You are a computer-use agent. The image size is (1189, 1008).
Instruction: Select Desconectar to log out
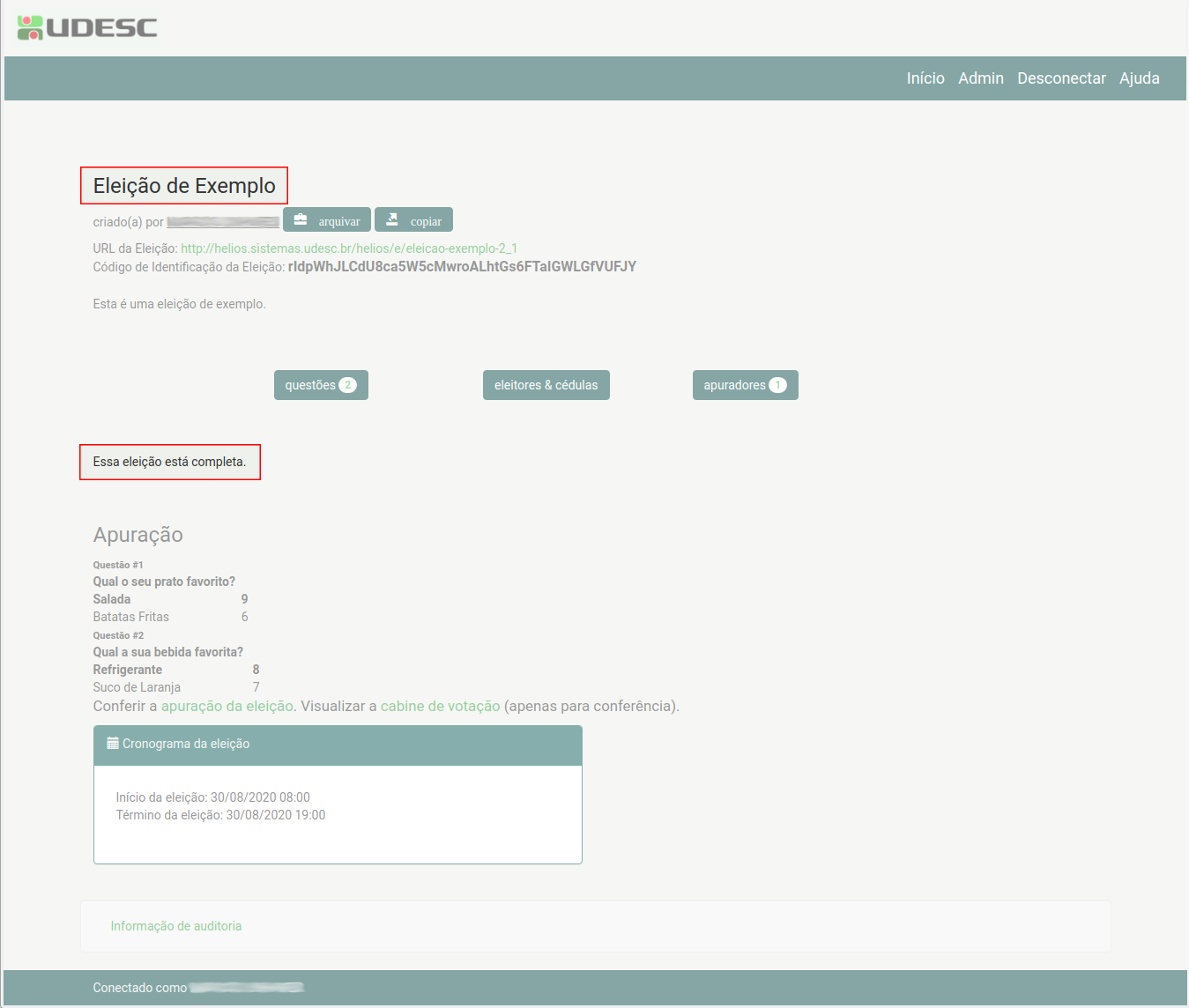1061,78
